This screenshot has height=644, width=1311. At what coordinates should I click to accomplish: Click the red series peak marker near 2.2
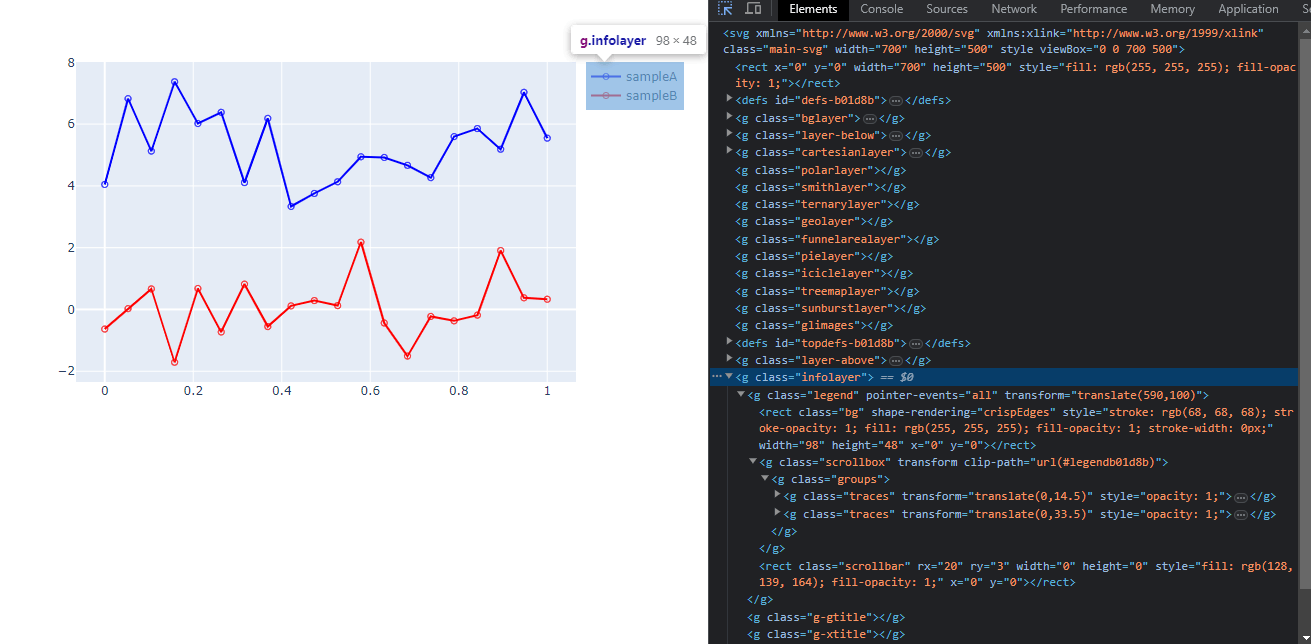361,242
